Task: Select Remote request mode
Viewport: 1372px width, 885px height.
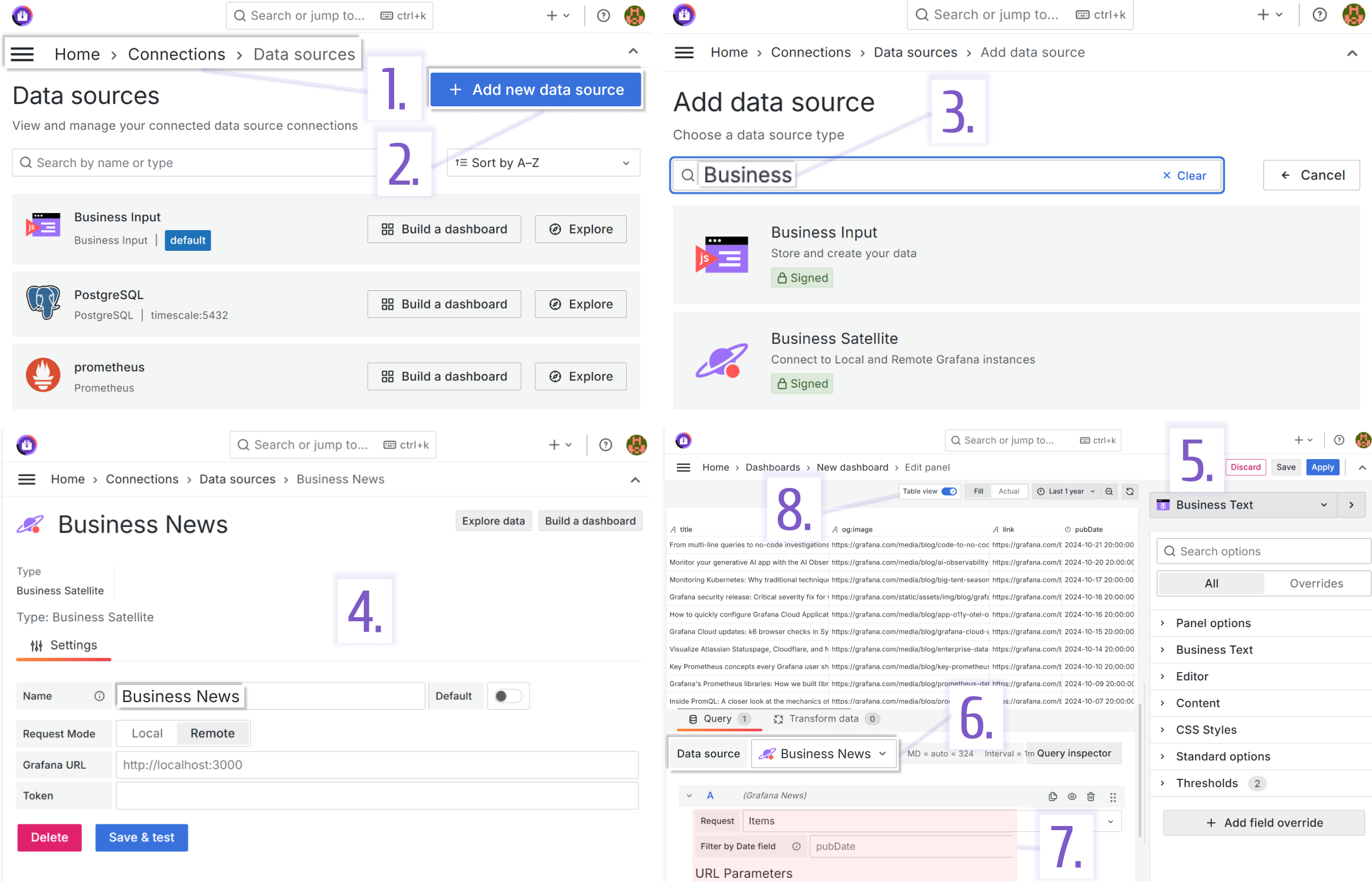Action: coord(212,733)
